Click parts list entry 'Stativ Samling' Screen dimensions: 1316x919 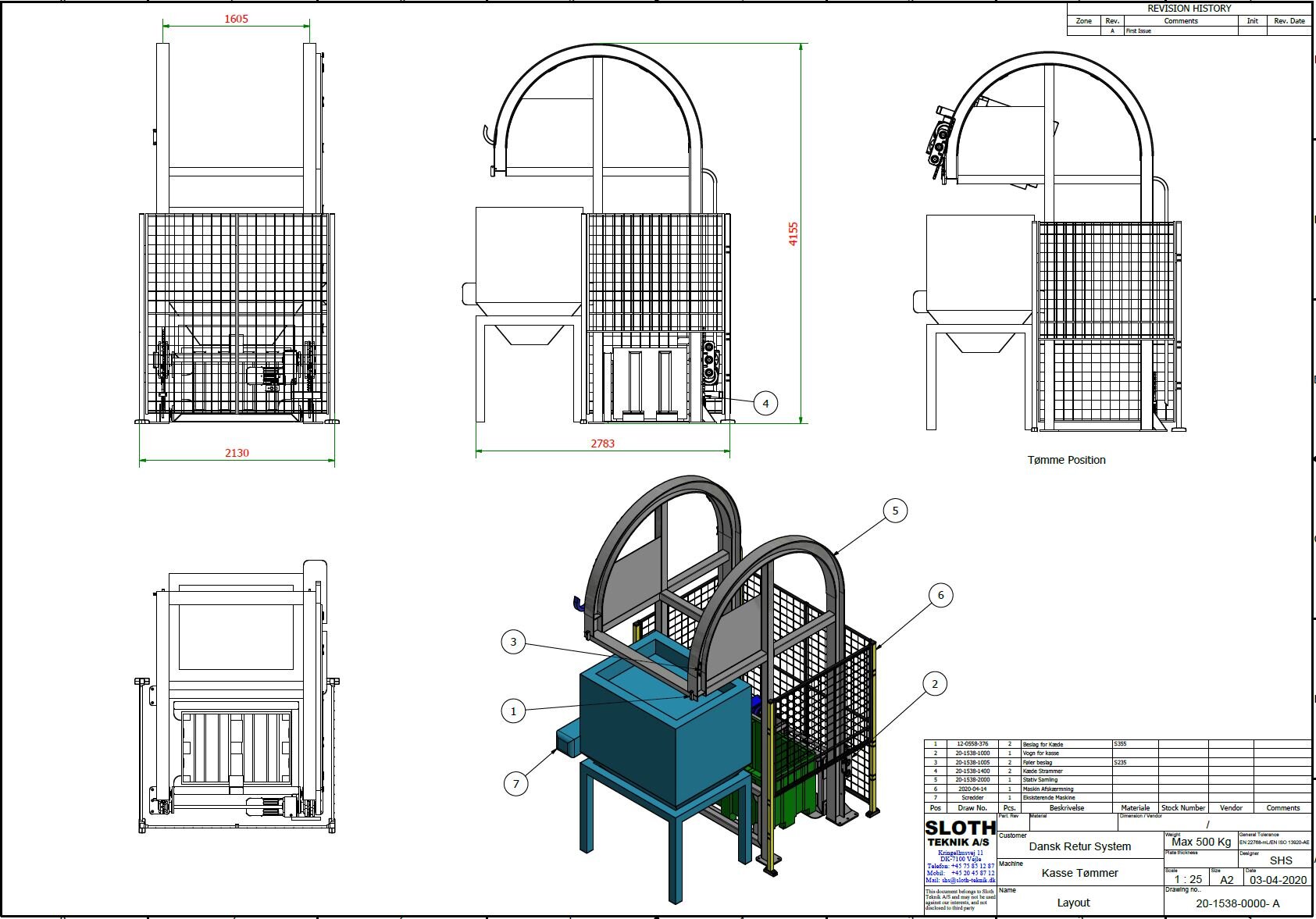pos(1040,779)
